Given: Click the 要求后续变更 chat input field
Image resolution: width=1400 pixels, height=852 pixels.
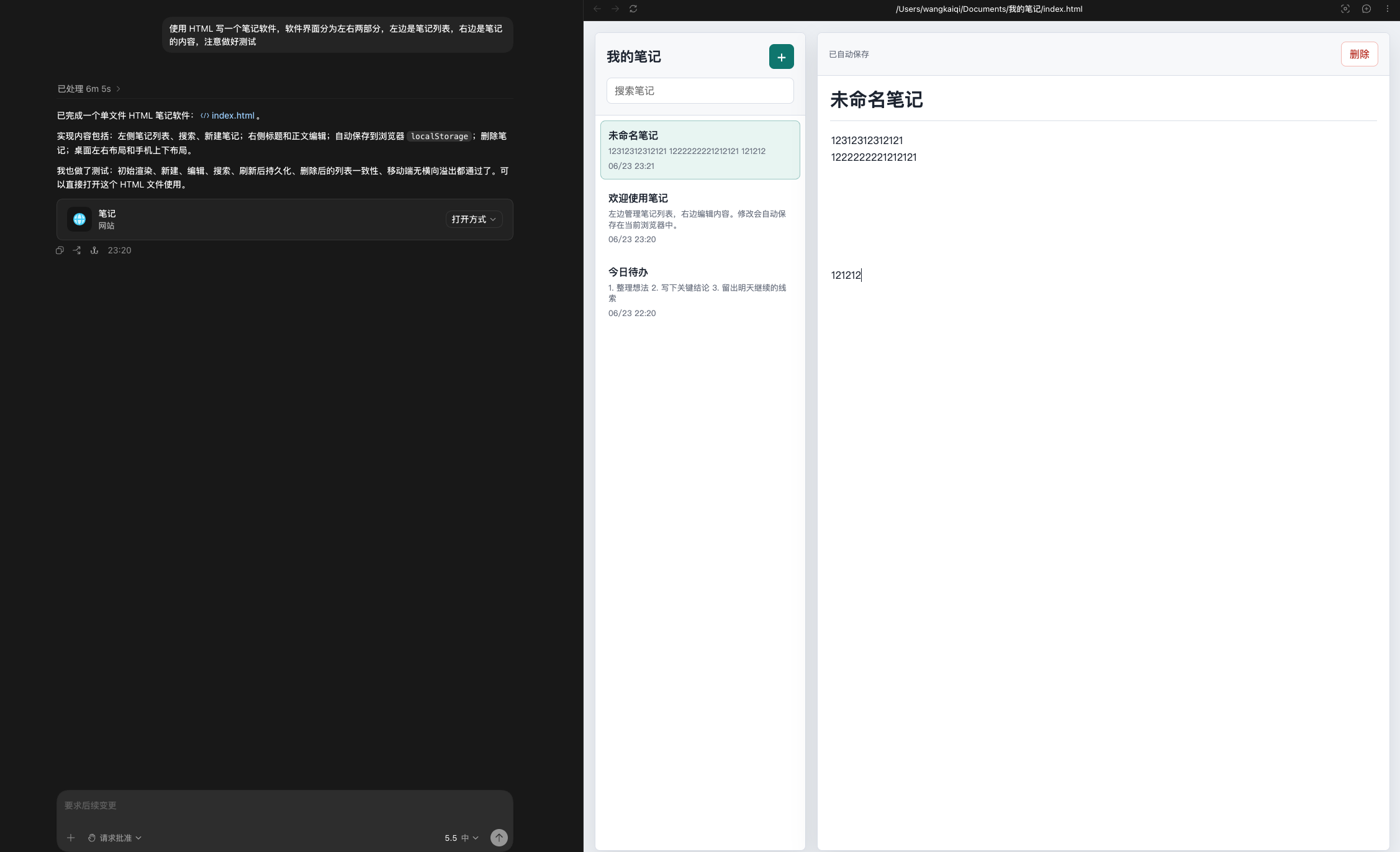Looking at the screenshot, I should click(x=284, y=805).
